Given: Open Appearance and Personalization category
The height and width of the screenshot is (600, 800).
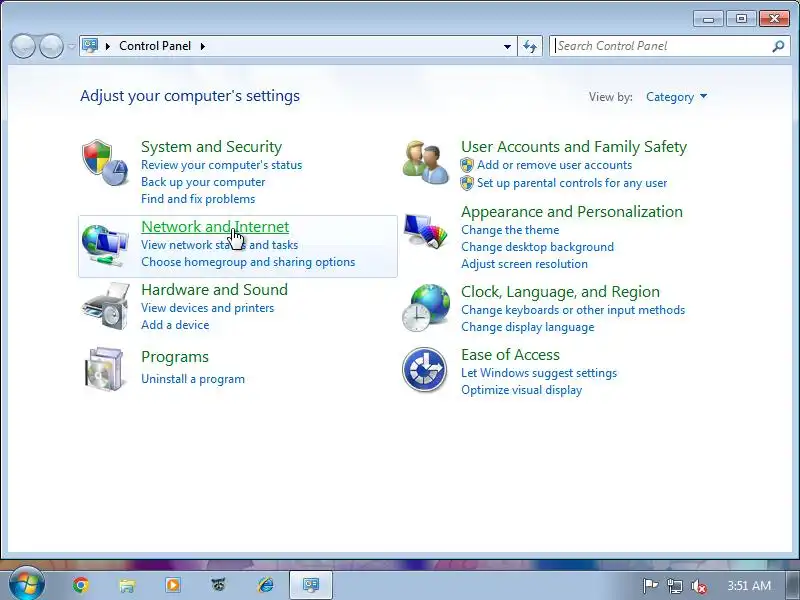Looking at the screenshot, I should click(x=572, y=212).
